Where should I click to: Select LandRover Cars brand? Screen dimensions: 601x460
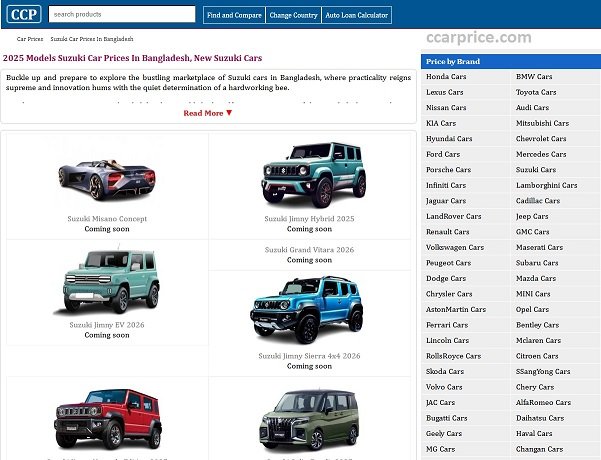click(453, 217)
